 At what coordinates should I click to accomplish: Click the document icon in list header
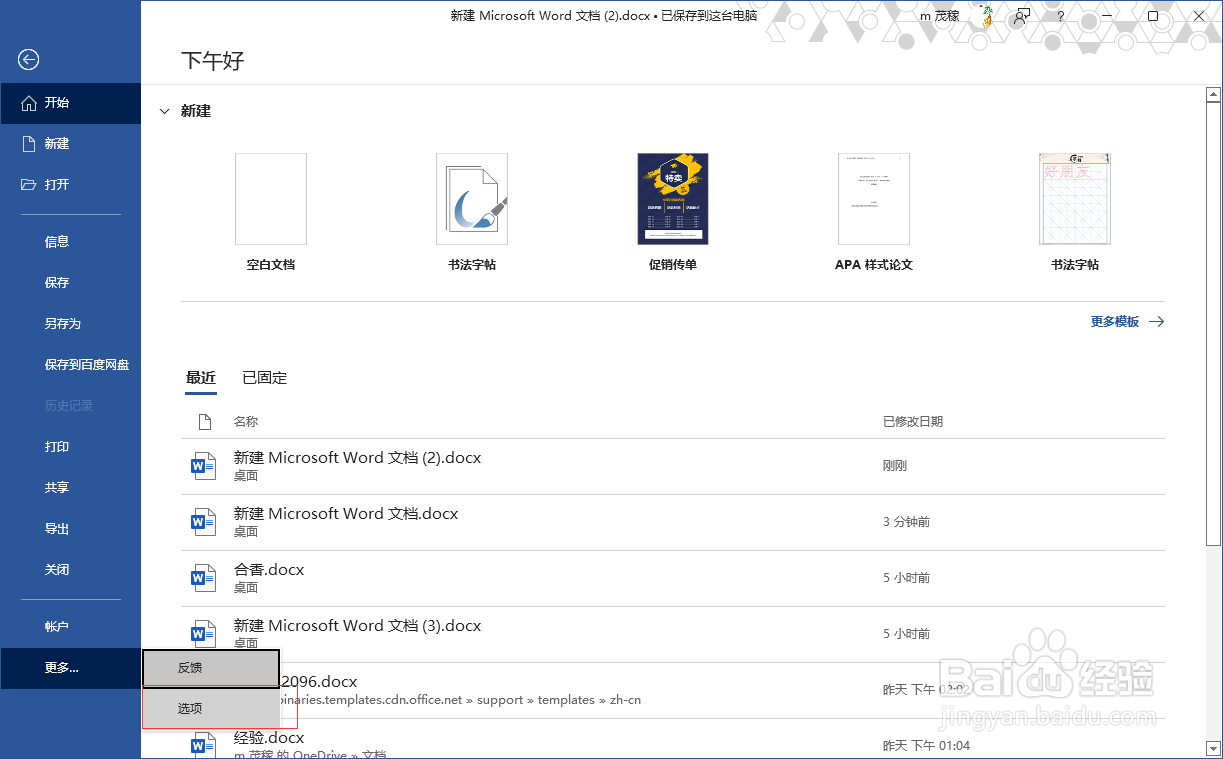[x=204, y=422]
